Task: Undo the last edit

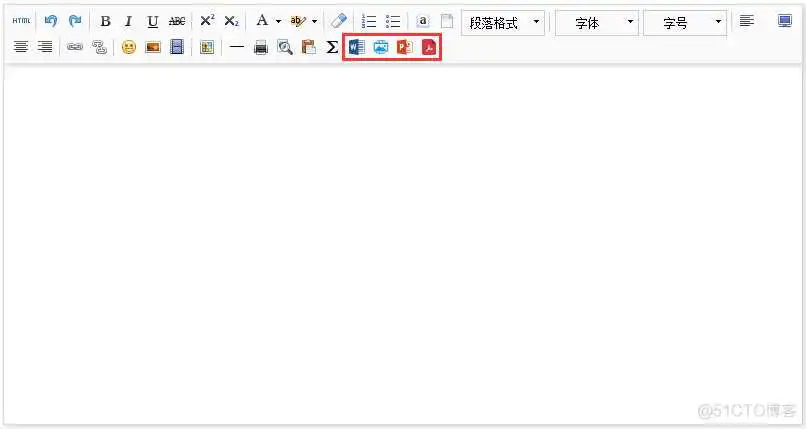Action: (50, 21)
